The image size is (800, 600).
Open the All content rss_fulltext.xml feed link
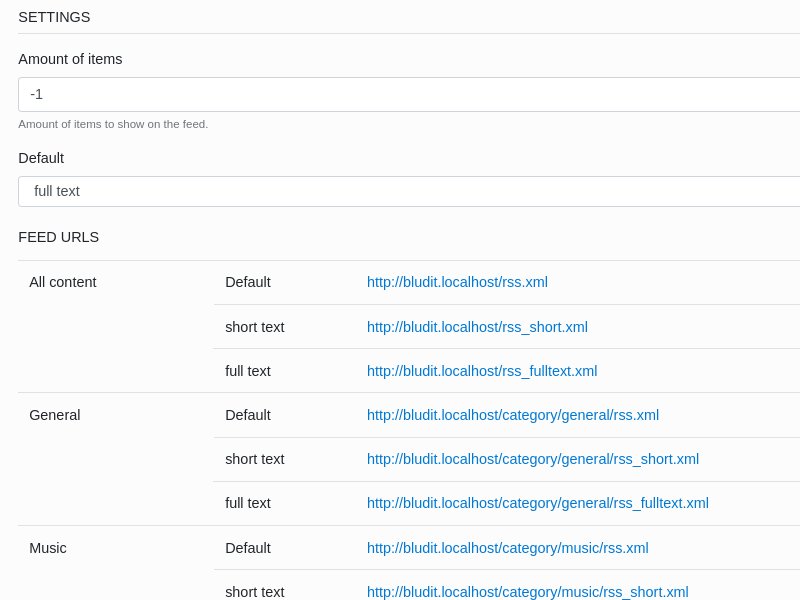pyautogui.click(x=482, y=371)
